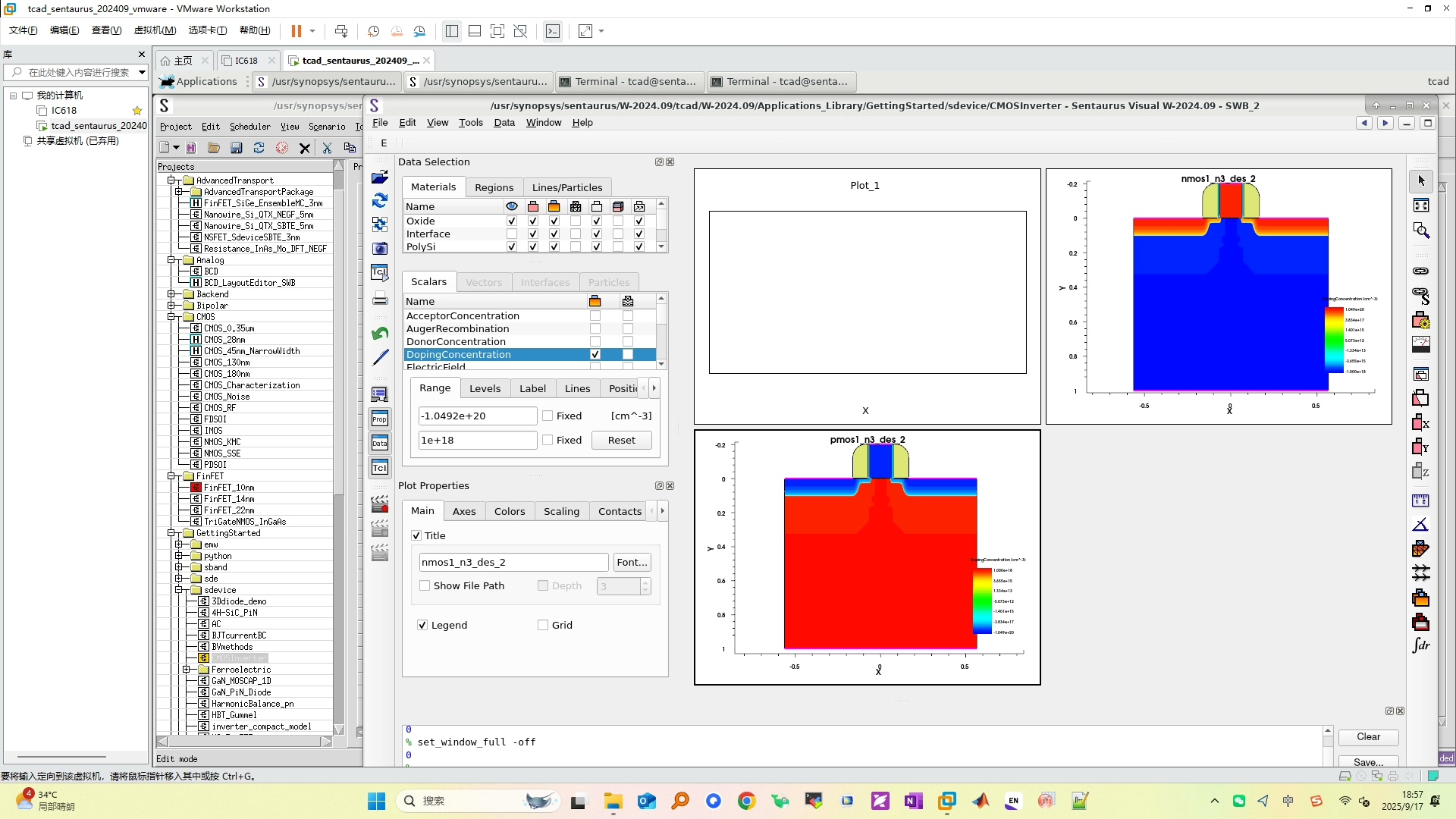Click the Y cut plane tool
This screenshot has height=819, width=1456.
click(x=1421, y=447)
